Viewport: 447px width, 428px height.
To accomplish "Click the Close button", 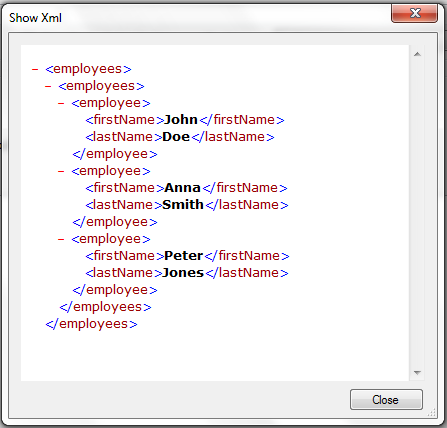I will point(386,399).
